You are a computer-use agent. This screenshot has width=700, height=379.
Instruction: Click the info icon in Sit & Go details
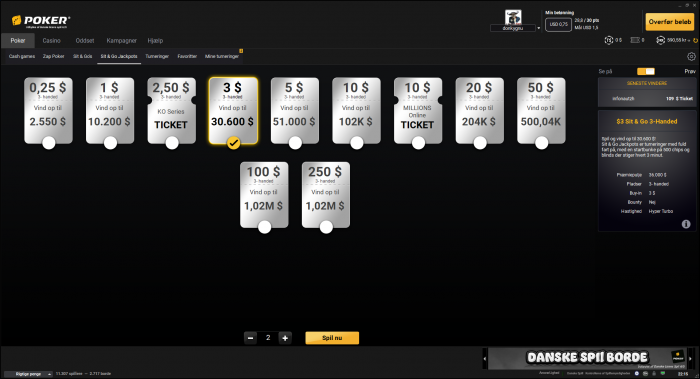[686, 224]
